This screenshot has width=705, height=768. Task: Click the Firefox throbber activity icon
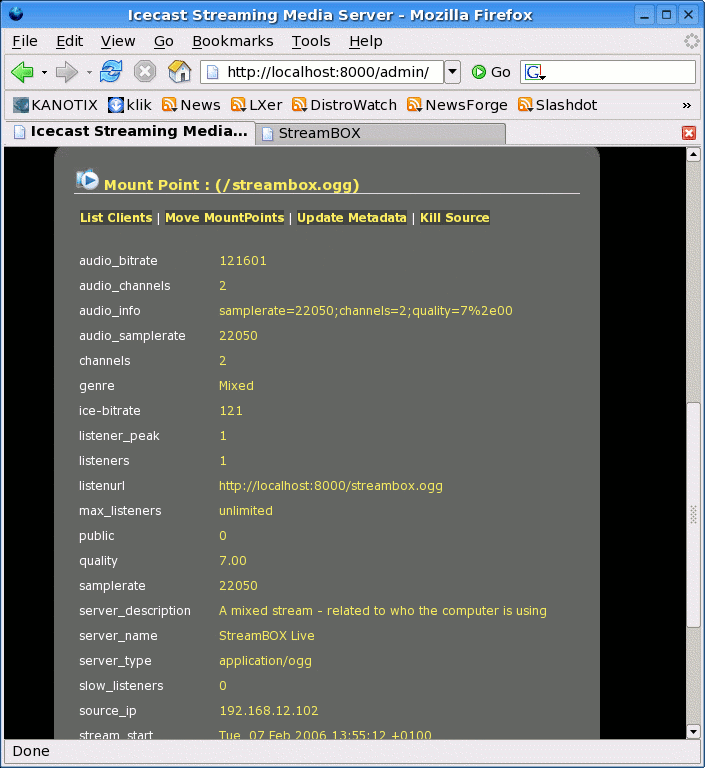click(x=691, y=41)
